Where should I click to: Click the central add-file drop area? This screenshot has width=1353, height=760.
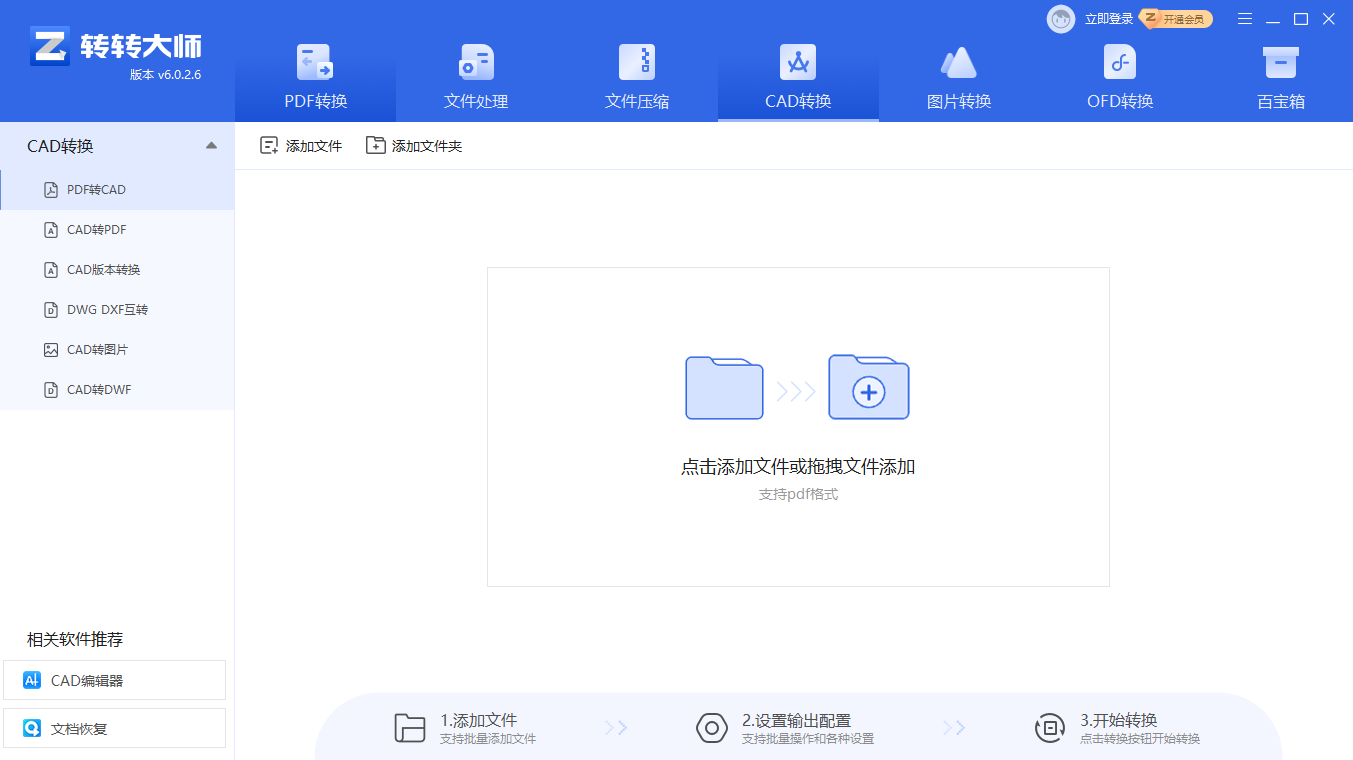coord(797,427)
